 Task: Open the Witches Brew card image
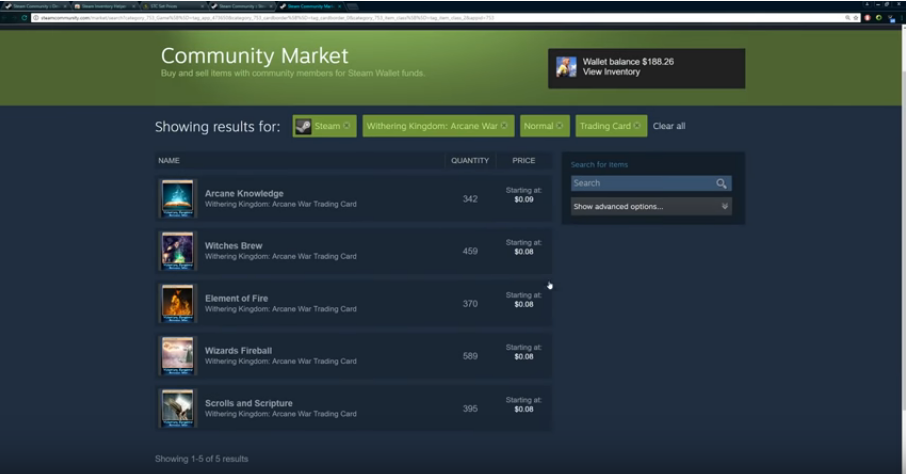177,251
